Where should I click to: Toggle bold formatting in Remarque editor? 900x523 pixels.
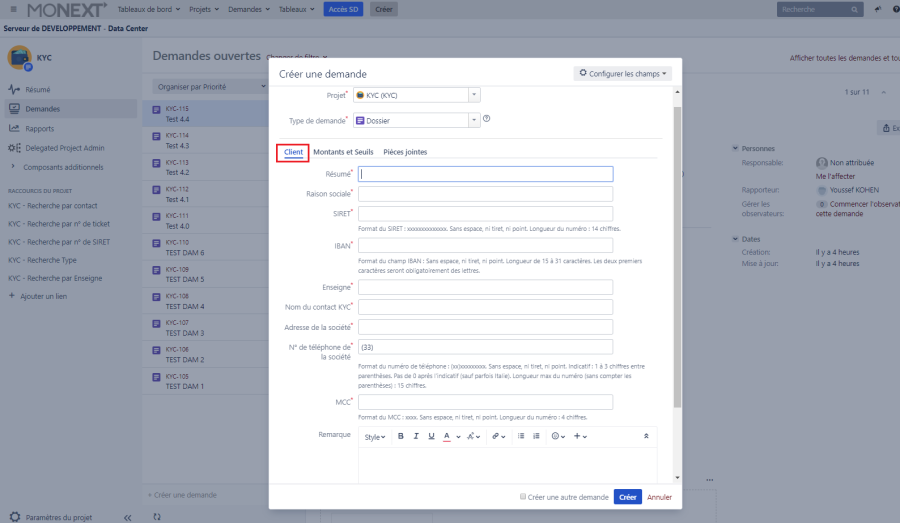(401, 436)
